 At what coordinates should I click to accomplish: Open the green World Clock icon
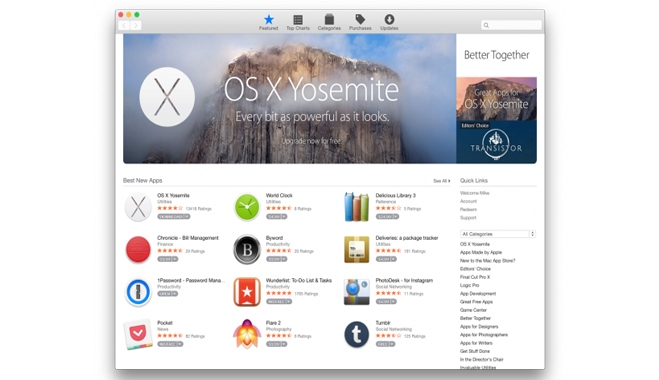[x=247, y=207]
